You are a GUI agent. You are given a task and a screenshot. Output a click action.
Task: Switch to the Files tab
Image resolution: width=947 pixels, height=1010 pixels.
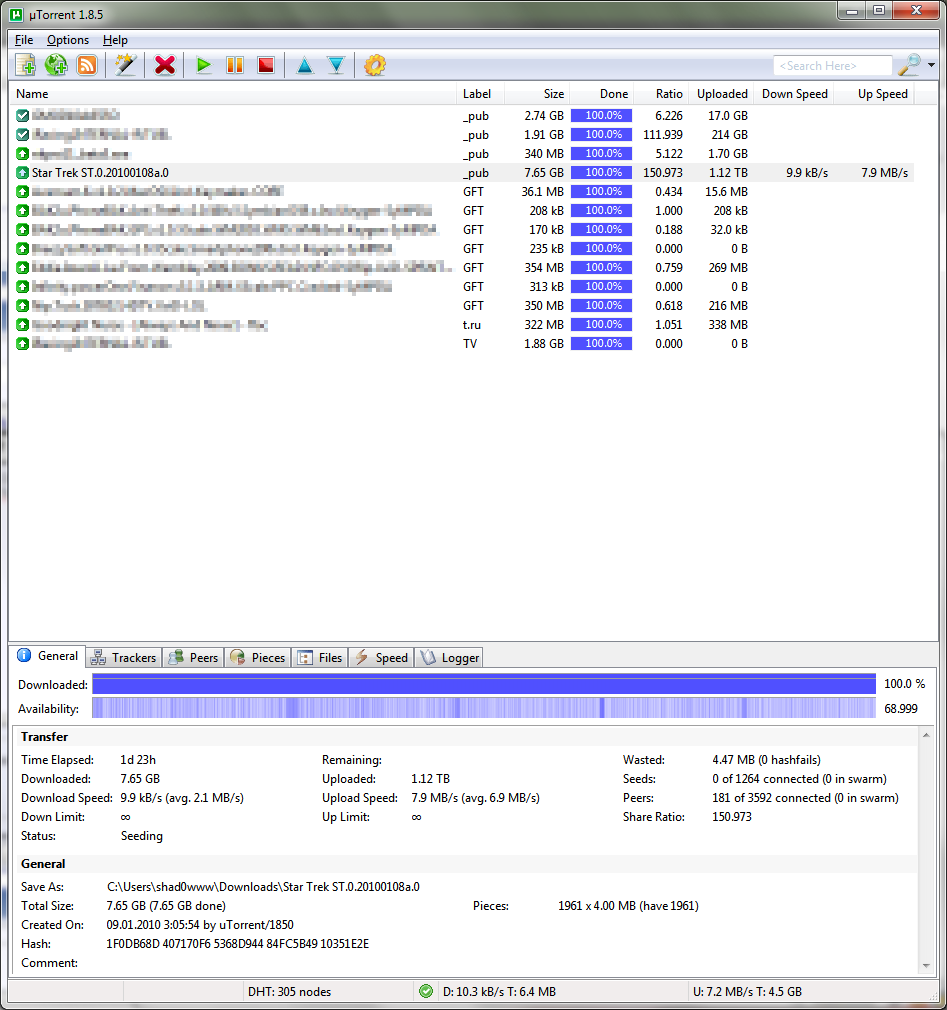(320, 658)
